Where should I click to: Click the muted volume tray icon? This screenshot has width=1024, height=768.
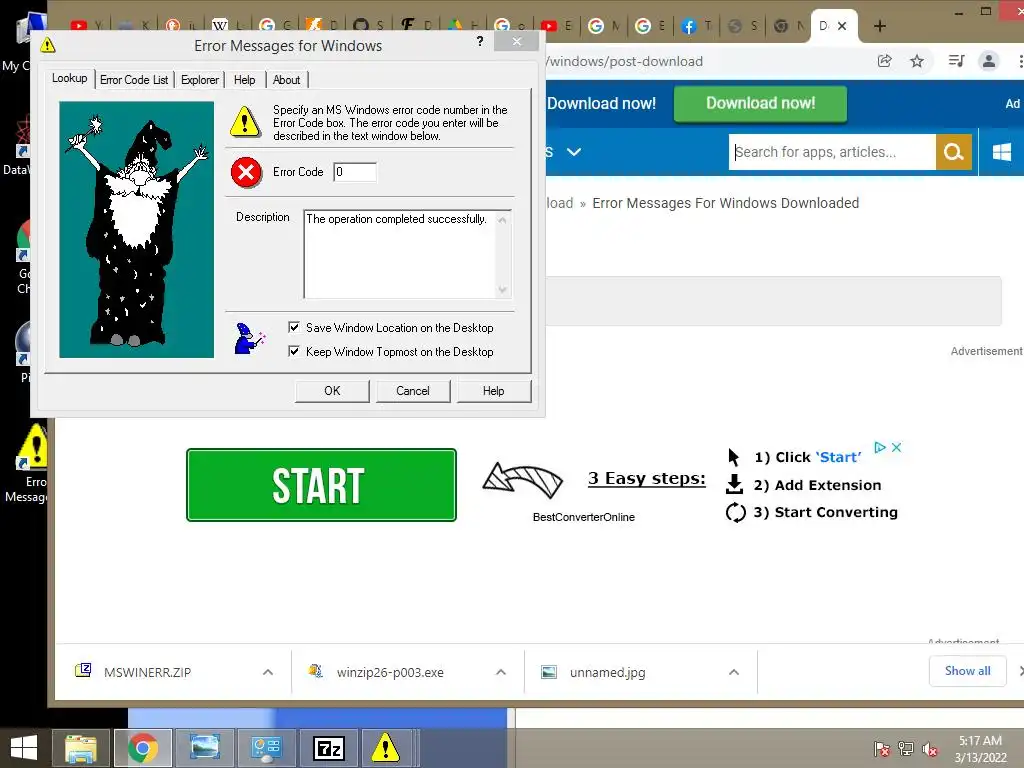(930, 749)
